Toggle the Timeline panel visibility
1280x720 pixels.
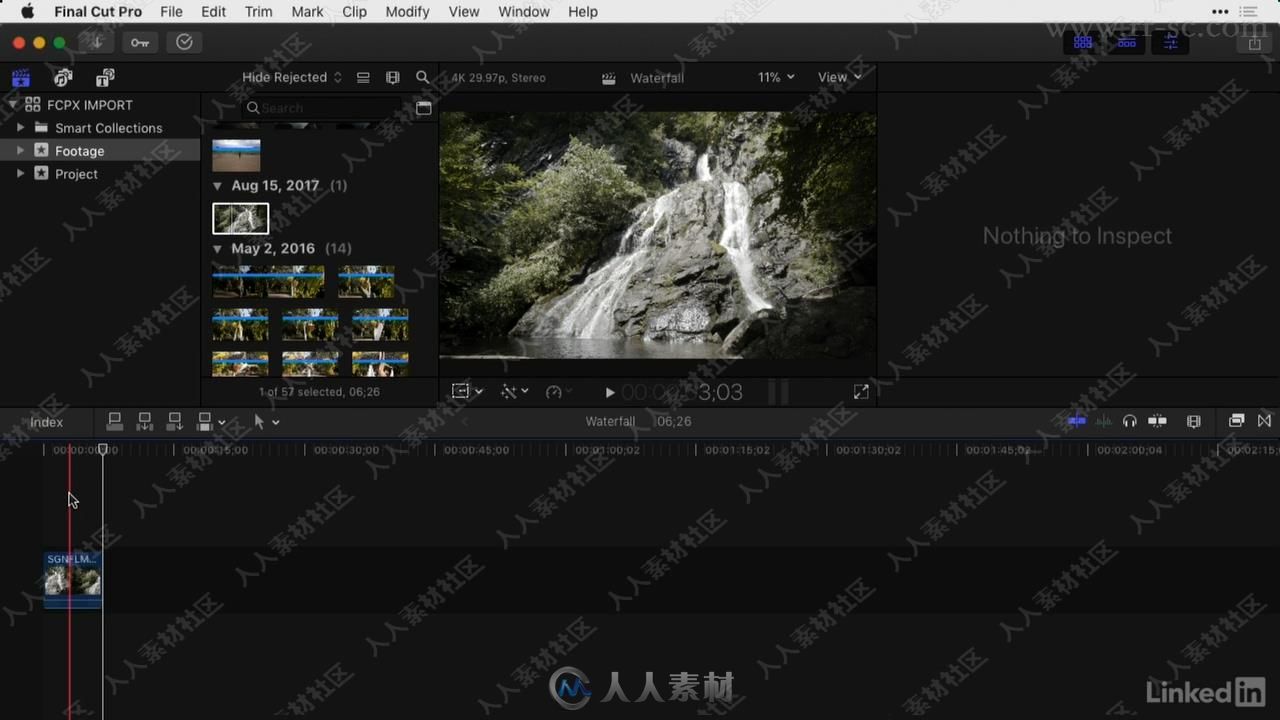coord(1127,43)
